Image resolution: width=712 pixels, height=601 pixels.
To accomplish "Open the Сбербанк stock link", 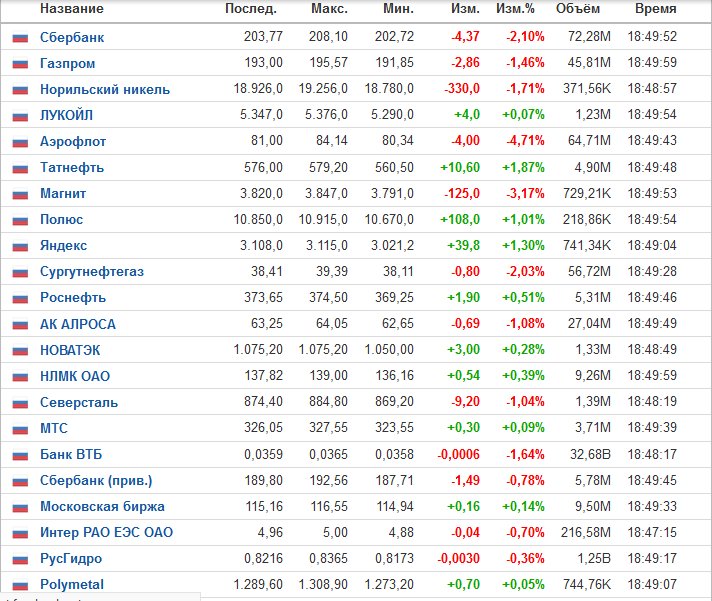I will 72,37.
